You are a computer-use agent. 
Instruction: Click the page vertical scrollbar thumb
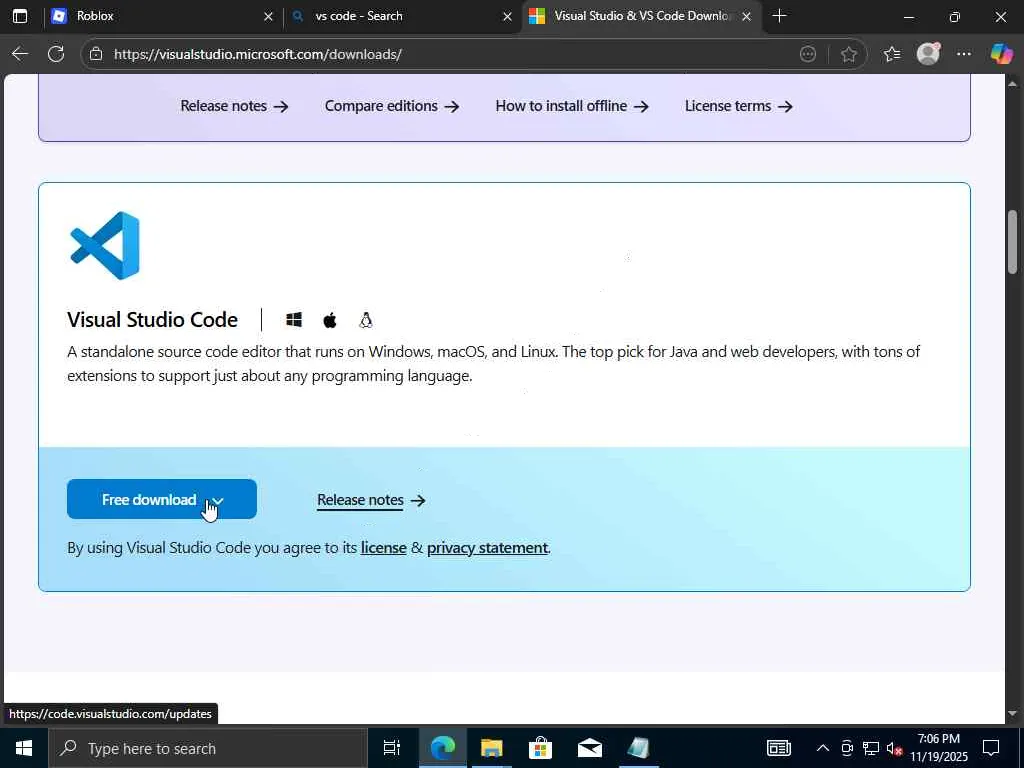[x=1012, y=242]
